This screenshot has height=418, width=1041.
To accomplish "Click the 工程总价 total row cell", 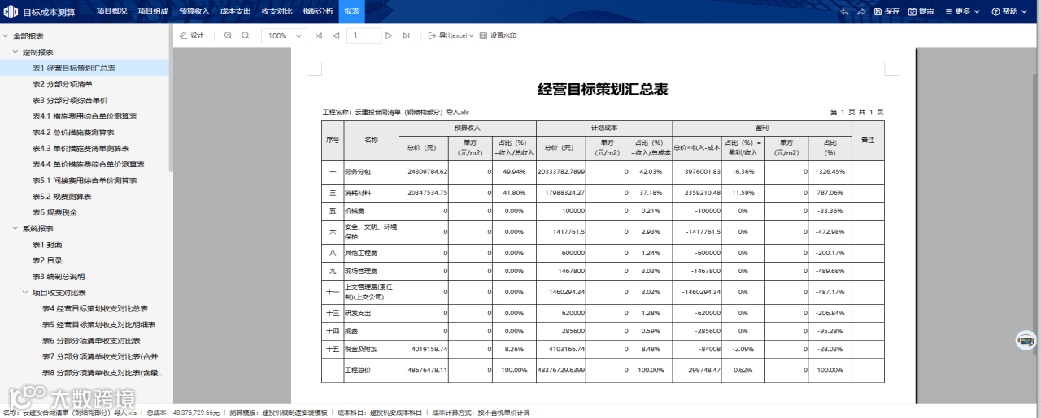I will 371,370.
